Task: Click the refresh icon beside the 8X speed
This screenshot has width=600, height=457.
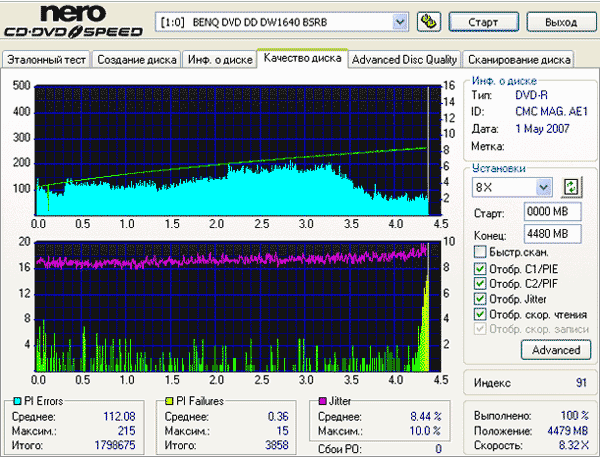Action: (x=571, y=187)
